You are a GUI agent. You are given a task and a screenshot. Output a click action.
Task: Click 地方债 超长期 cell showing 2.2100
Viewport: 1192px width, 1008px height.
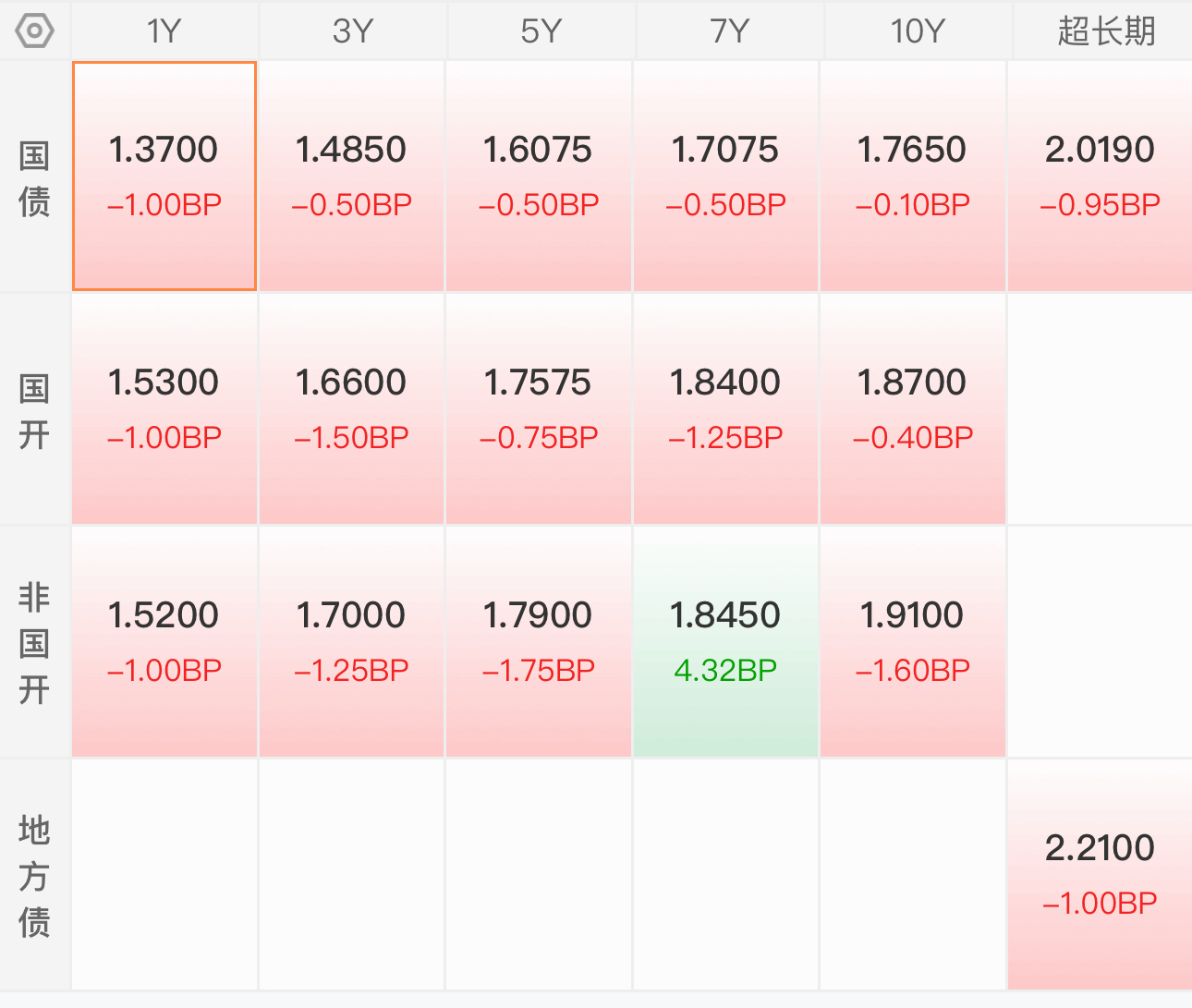pyautogui.click(x=1100, y=875)
